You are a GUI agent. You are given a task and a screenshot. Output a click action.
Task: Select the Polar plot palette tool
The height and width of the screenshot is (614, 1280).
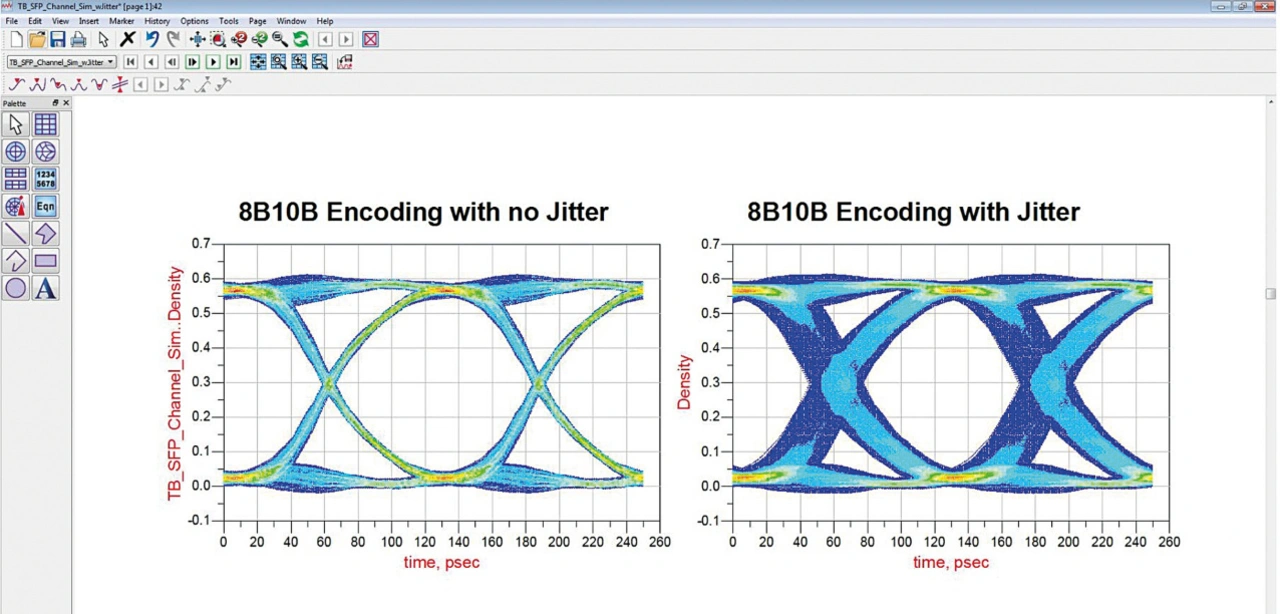click(x=16, y=151)
